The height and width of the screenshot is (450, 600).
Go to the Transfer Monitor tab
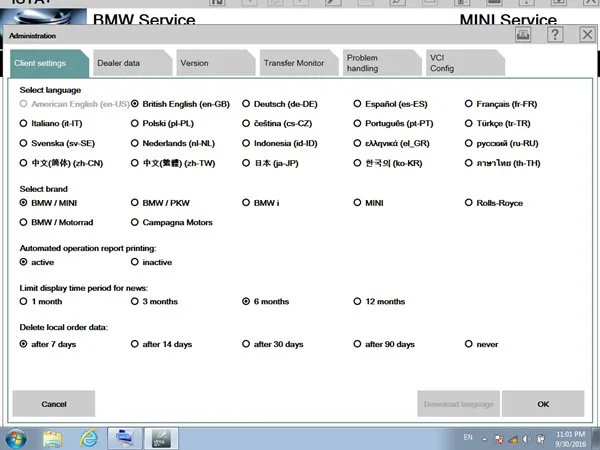point(299,63)
